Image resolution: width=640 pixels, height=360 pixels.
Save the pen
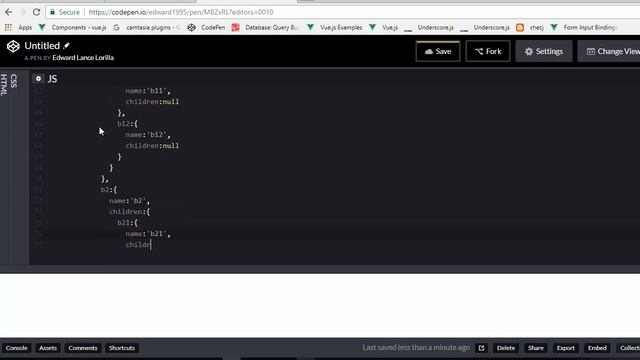438,51
